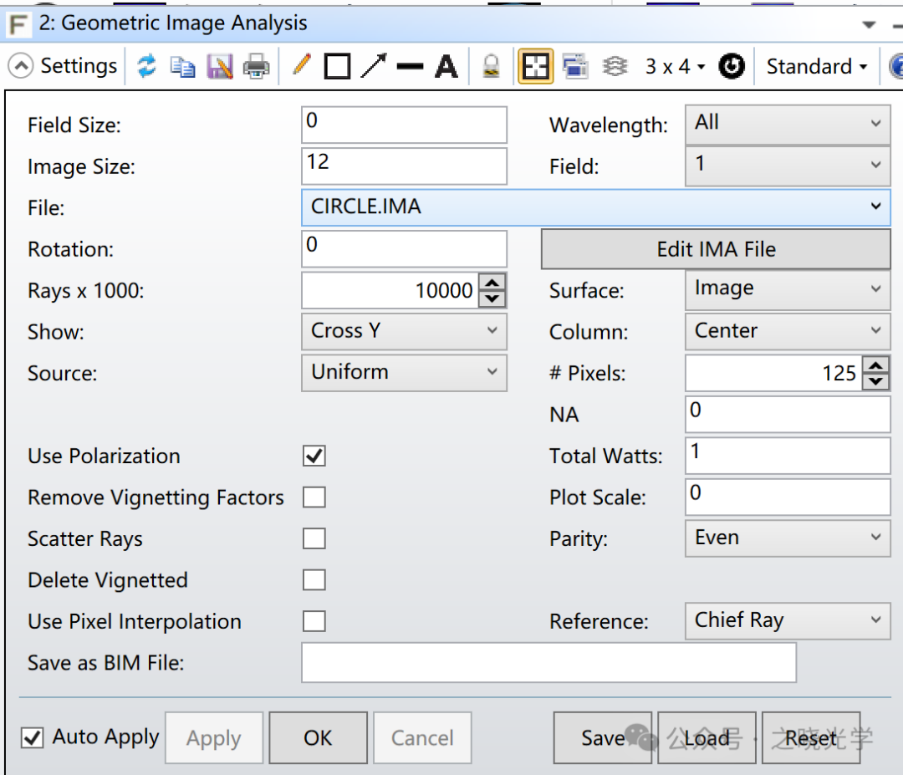Click the Edit IMA File button
This screenshot has height=775, width=903.
coord(715,250)
